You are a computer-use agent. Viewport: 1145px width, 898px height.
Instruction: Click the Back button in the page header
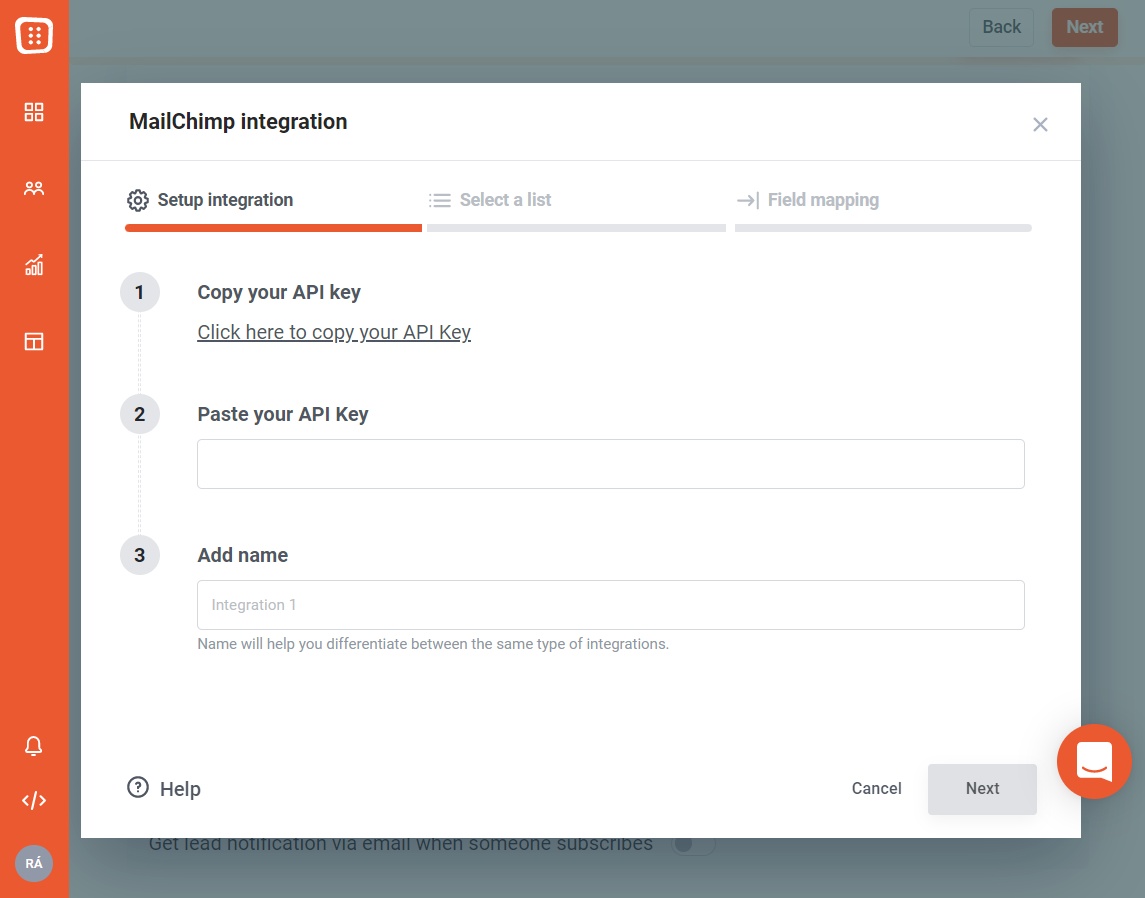[x=1001, y=27]
